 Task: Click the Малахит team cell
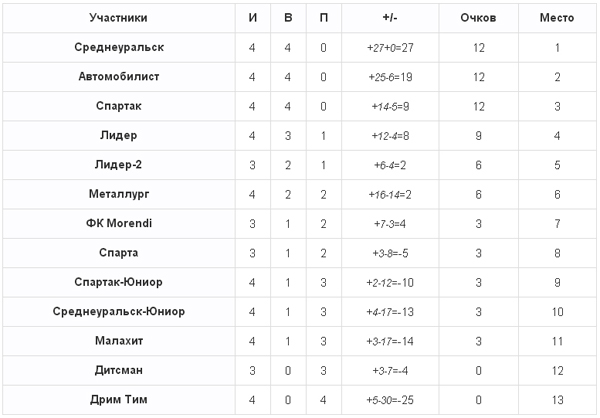pos(119,341)
